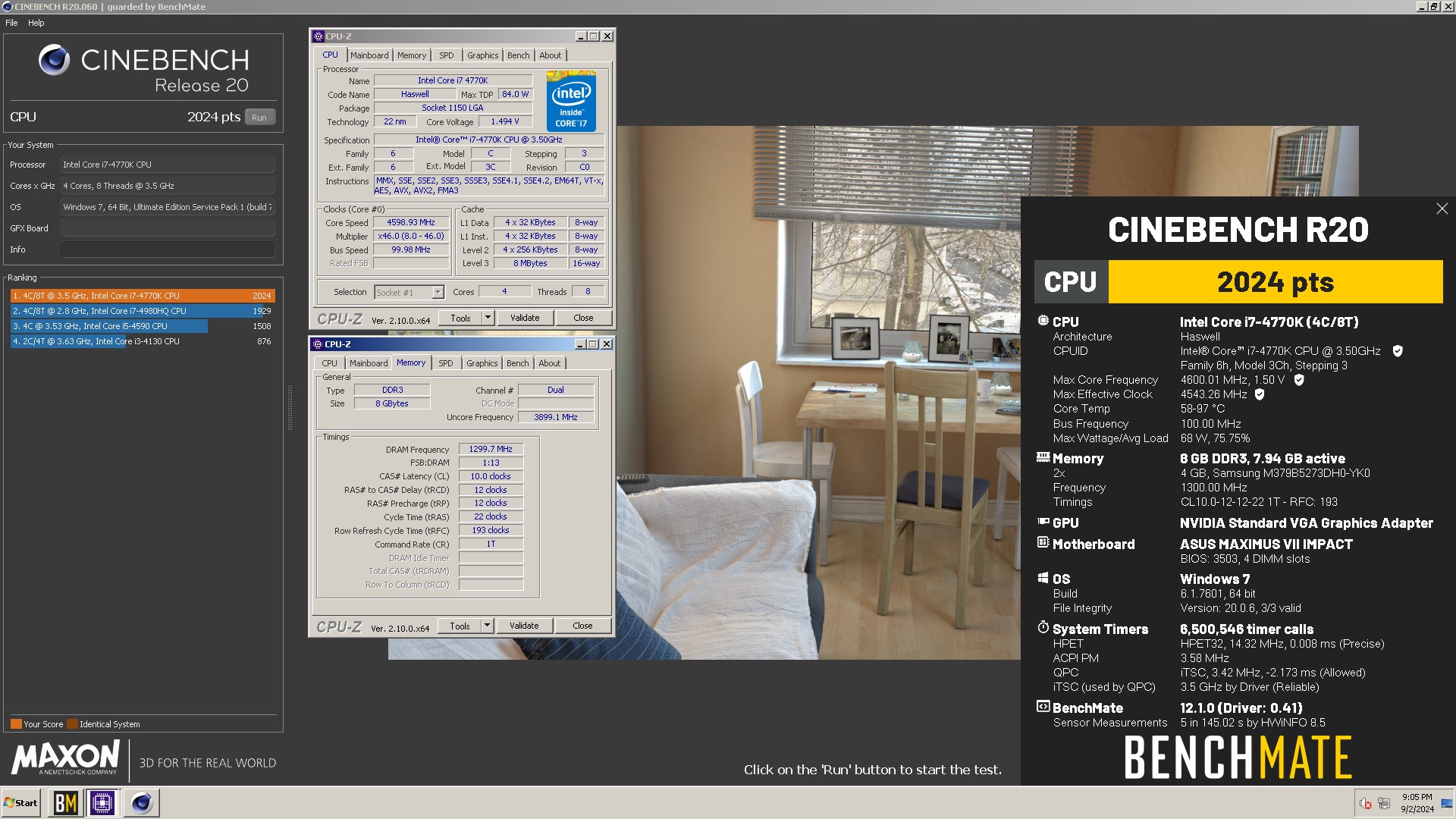Image resolution: width=1456 pixels, height=819 pixels.
Task: Open the File menu
Action: (11, 23)
